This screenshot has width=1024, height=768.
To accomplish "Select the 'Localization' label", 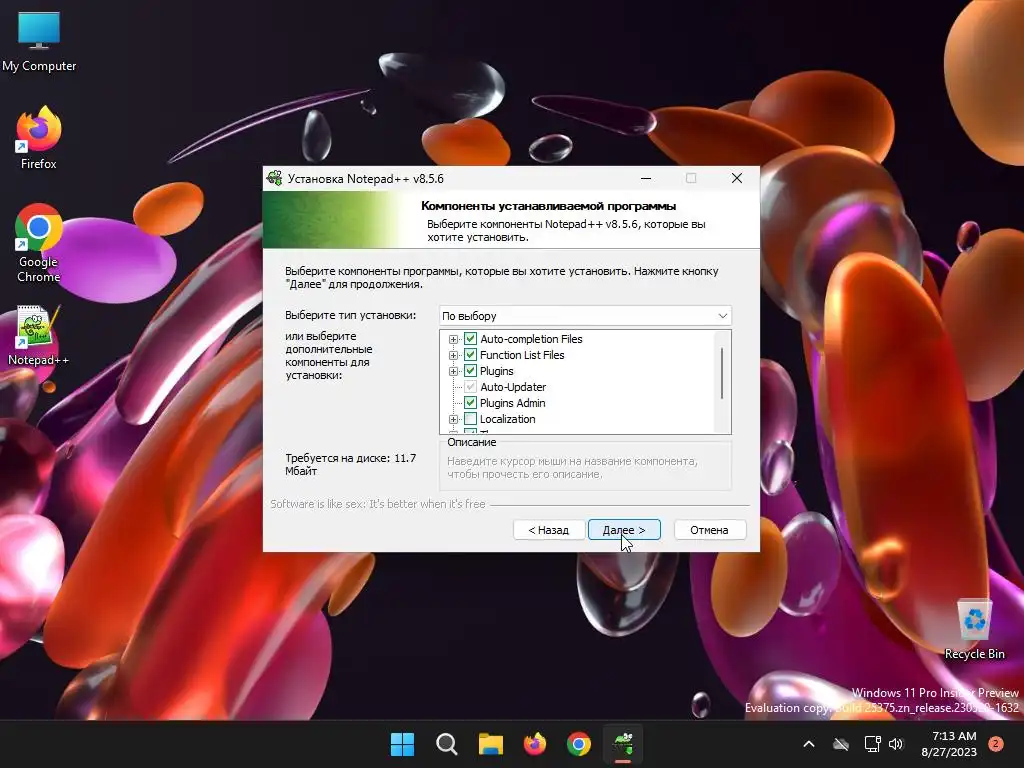I will pyautogui.click(x=507, y=419).
